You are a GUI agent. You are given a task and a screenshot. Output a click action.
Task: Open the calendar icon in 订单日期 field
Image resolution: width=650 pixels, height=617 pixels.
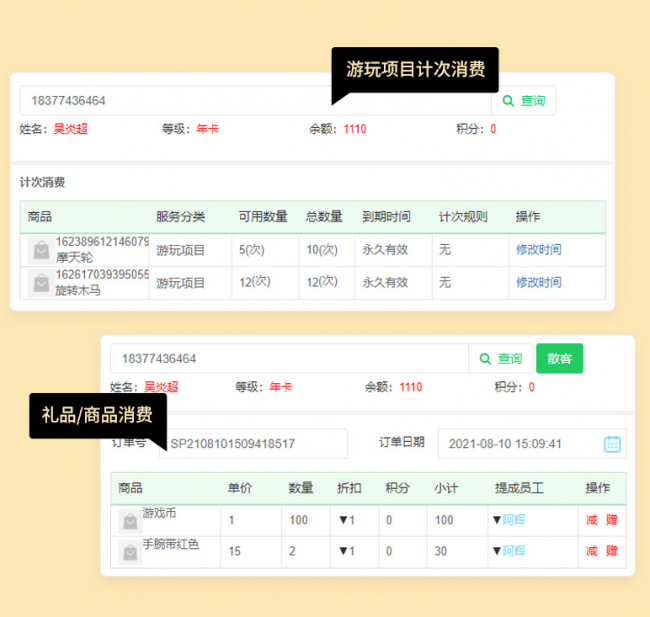point(612,444)
